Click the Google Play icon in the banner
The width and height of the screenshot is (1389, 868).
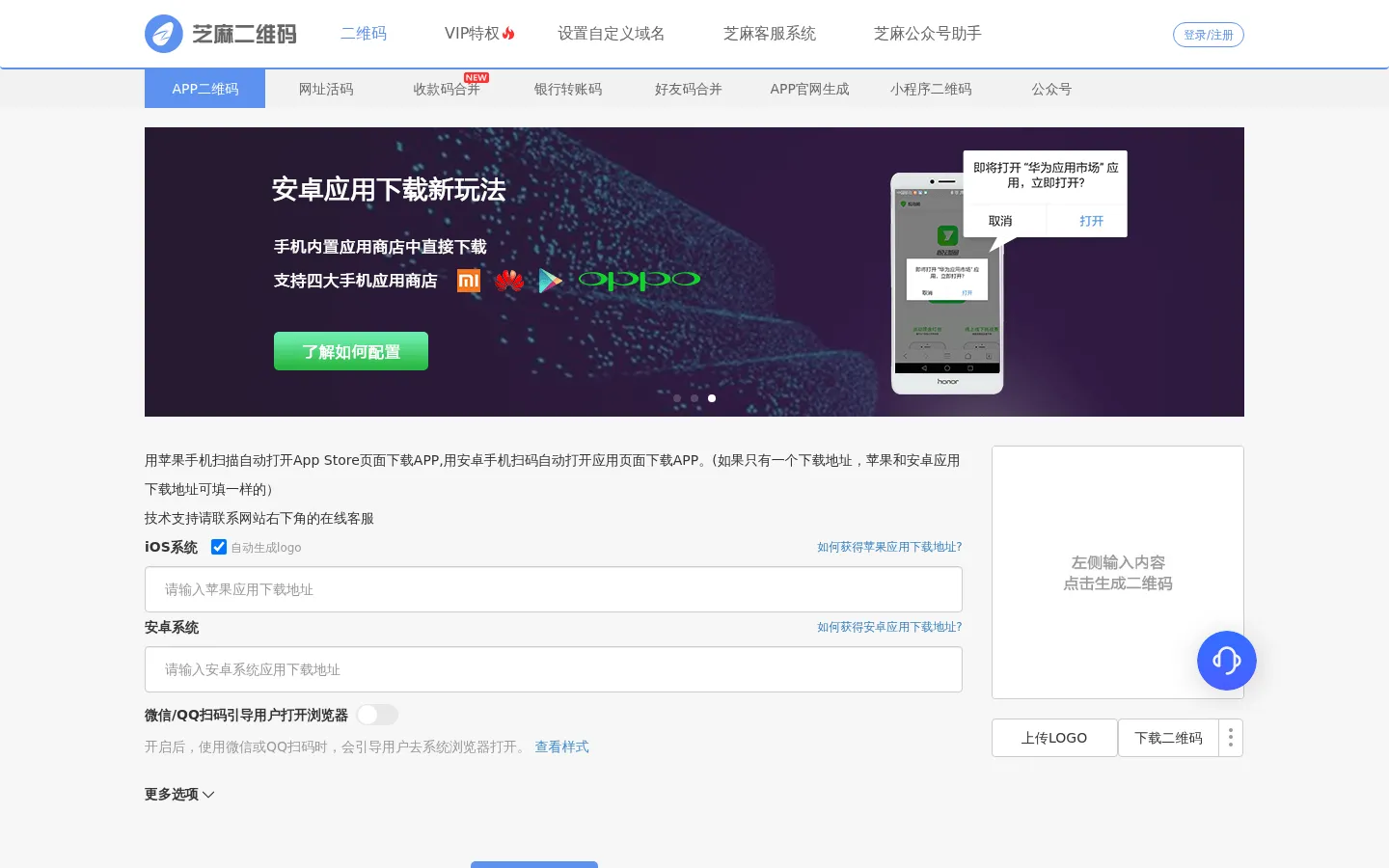(550, 281)
